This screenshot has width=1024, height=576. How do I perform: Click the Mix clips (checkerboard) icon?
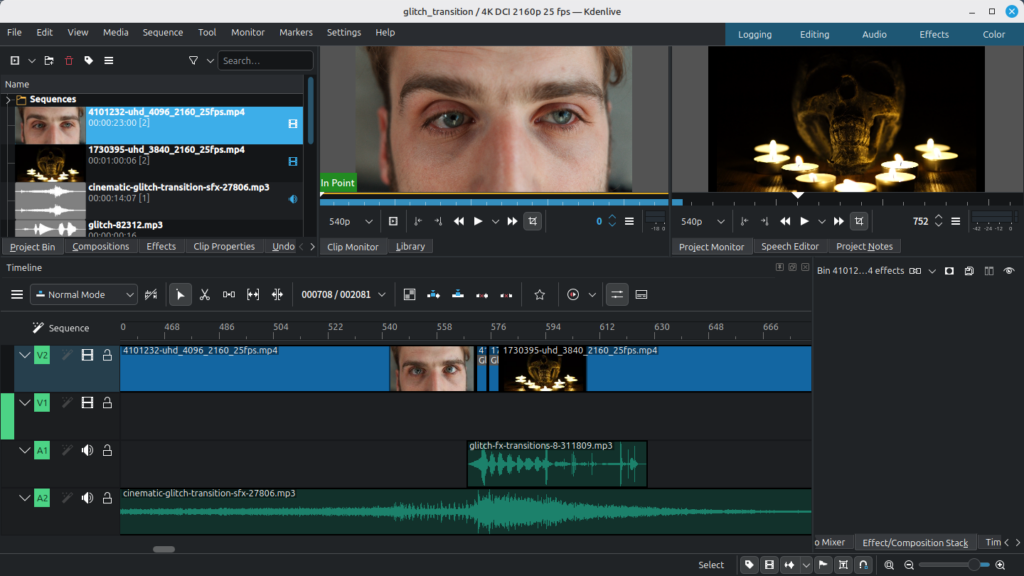pos(409,295)
